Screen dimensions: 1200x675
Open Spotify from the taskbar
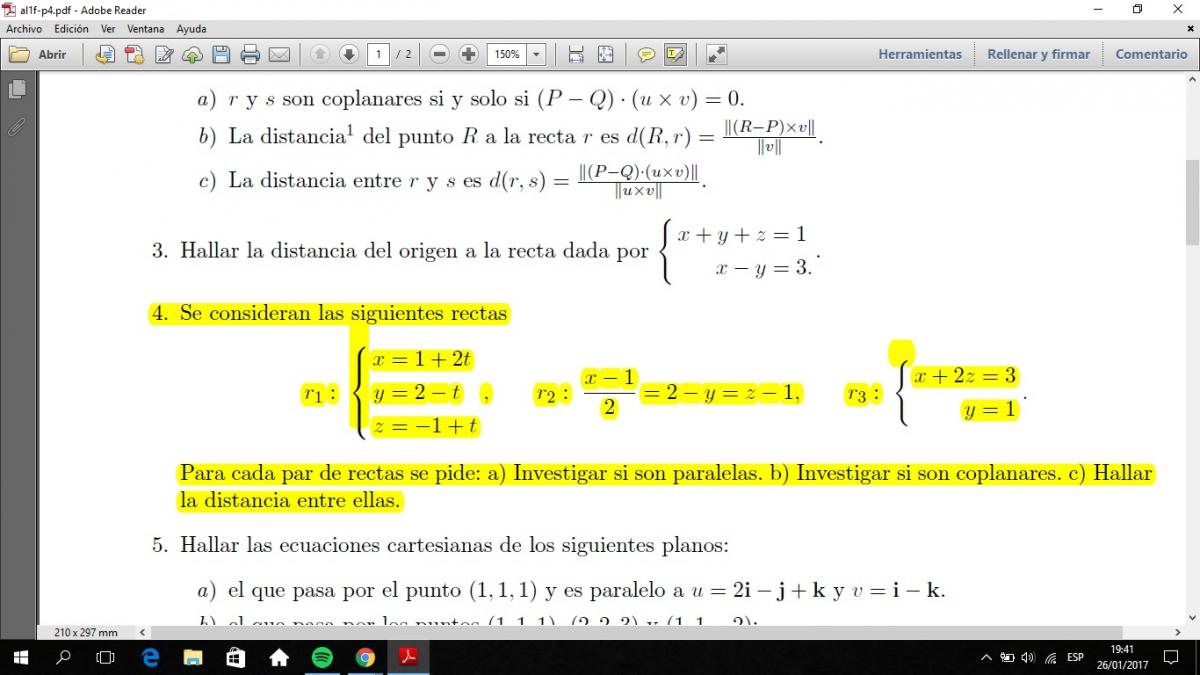point(322,657)
